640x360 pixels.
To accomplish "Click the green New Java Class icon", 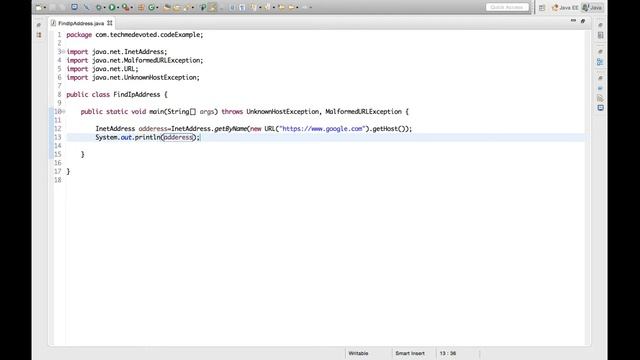I will coord(151,7).
